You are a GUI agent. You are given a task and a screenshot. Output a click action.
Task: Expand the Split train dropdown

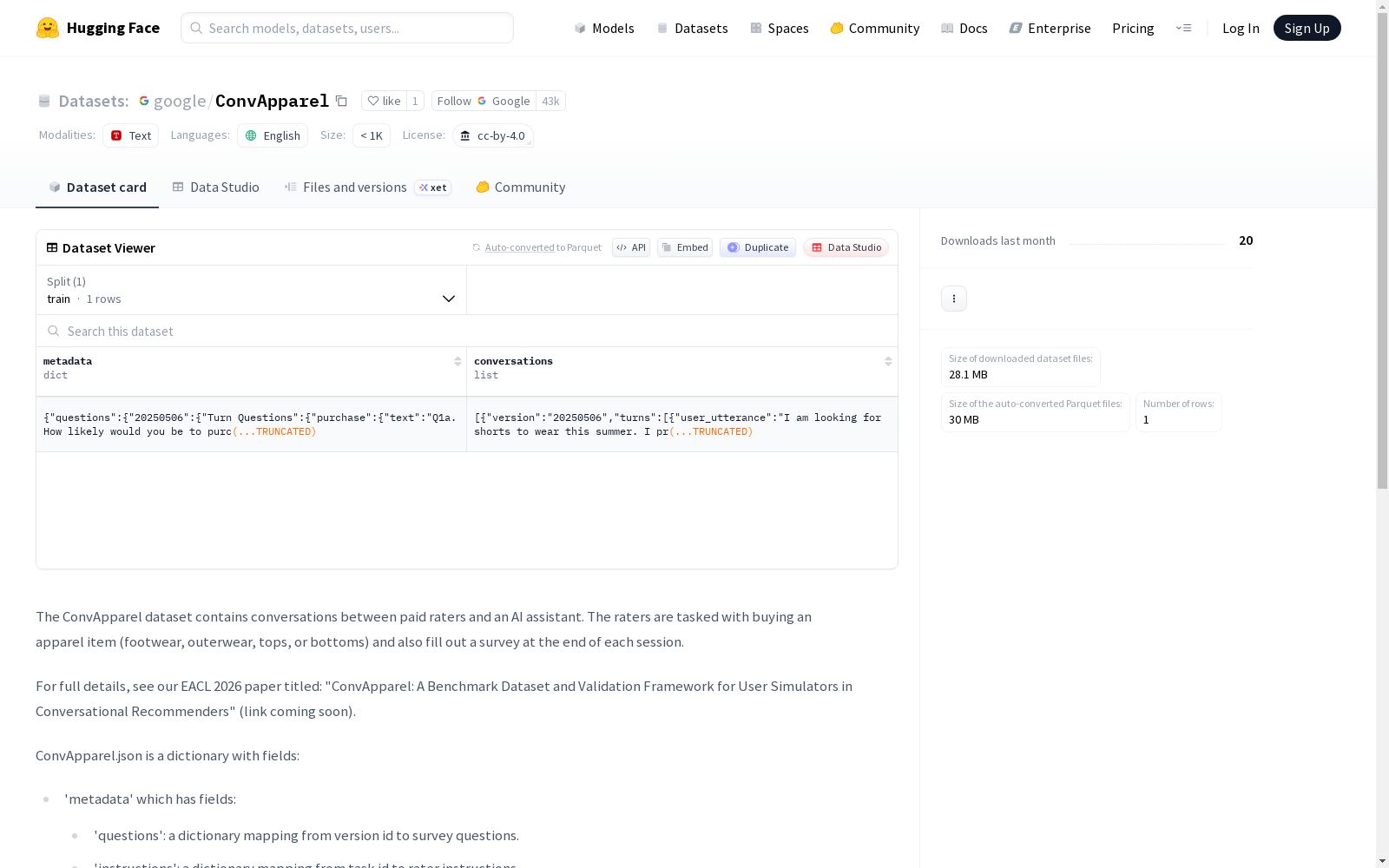tap(252, 290)
